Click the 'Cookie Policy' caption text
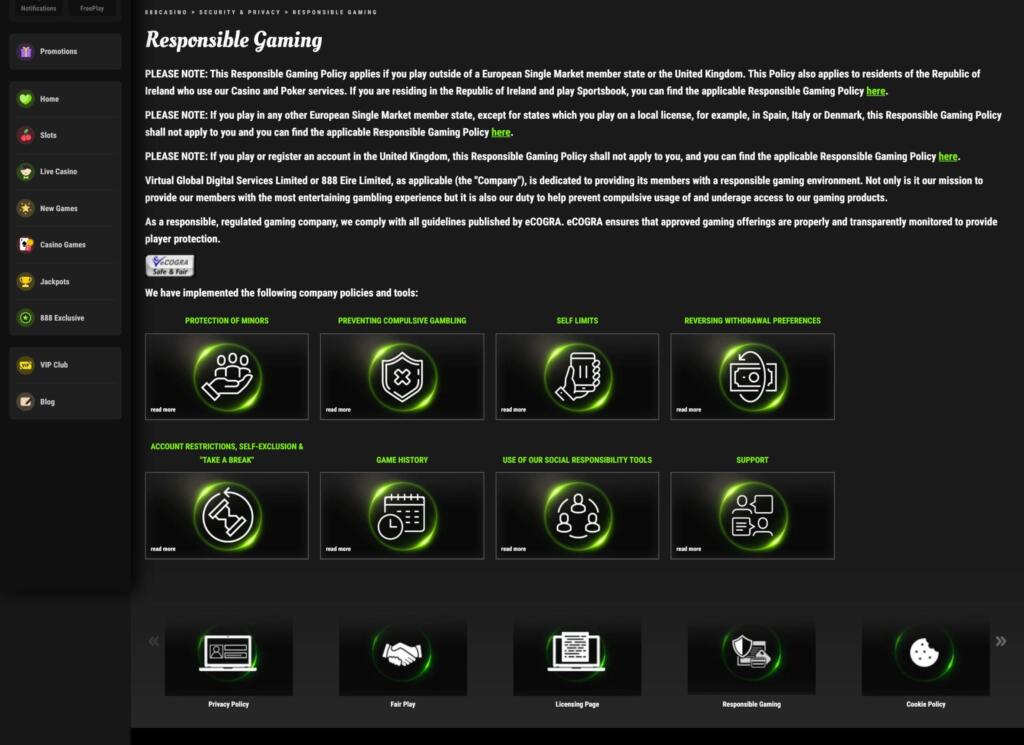Viewport: 1024px width, 745px height. [x=926, y=705]
